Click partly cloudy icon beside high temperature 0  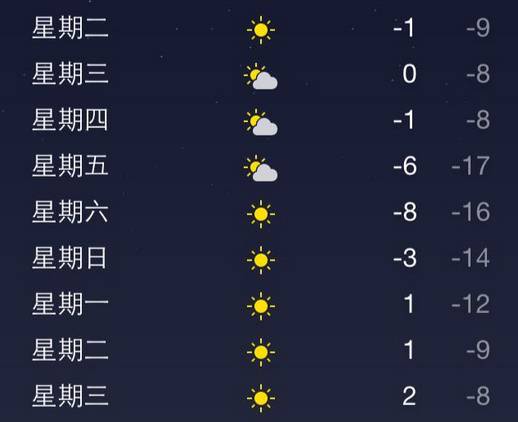point(261,76)
